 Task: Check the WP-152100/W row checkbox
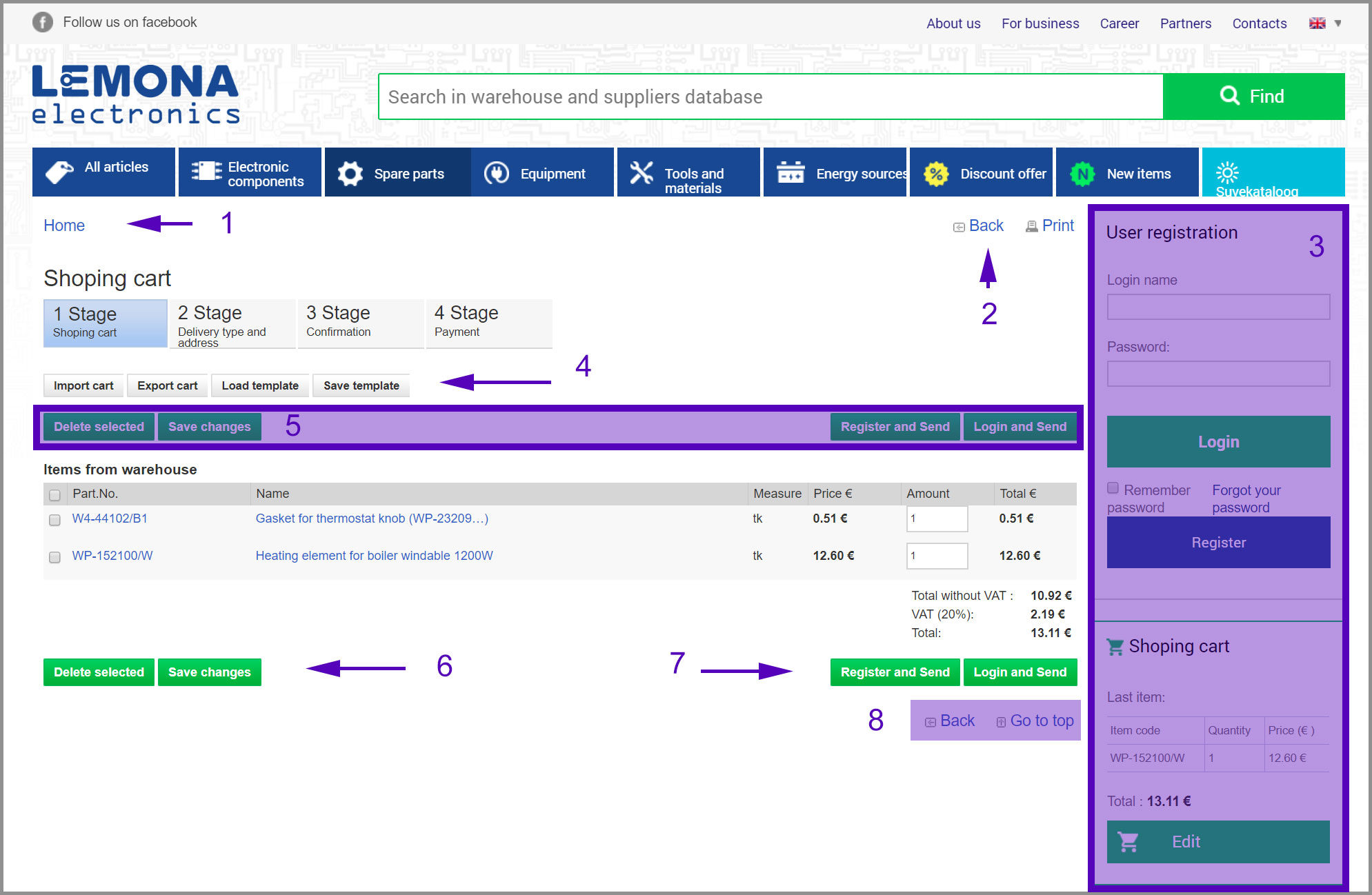point(55,557)
